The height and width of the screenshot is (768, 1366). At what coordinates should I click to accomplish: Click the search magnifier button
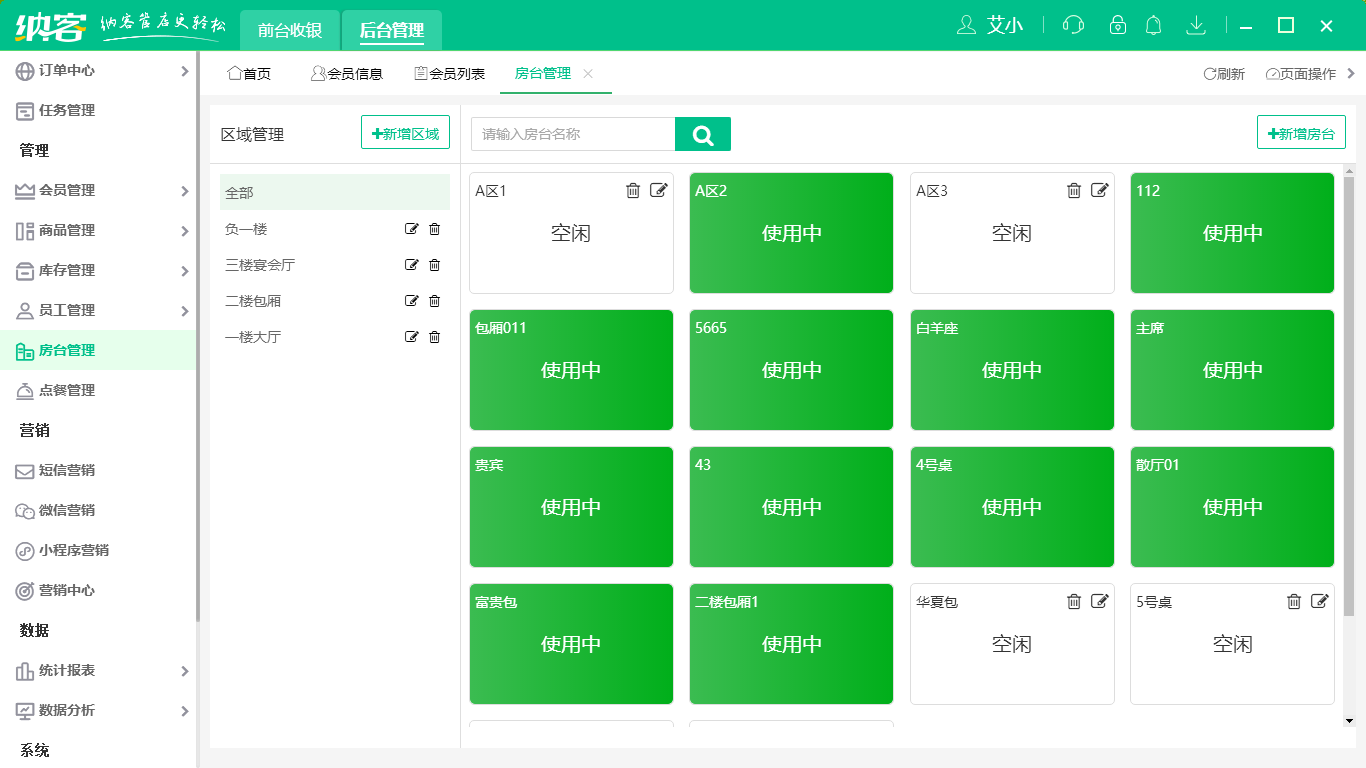click(x=703, y=134)
